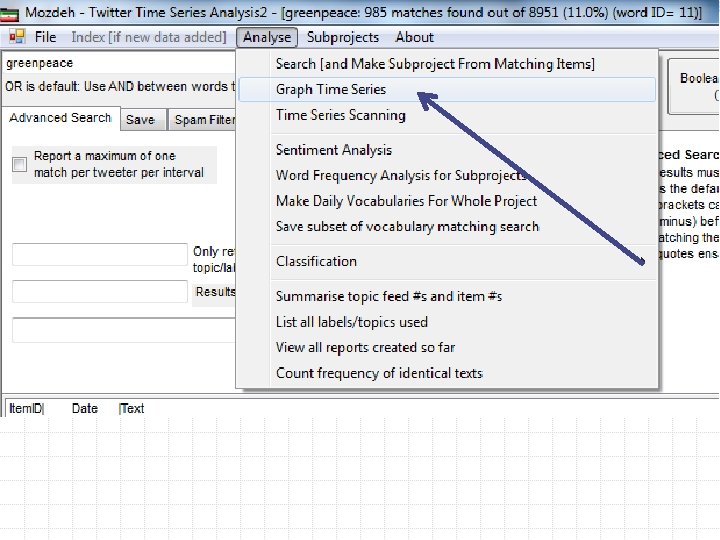This screenshot has width=720, height=540.
Task: Click the input field beside Results label
Action: point(100,291)
